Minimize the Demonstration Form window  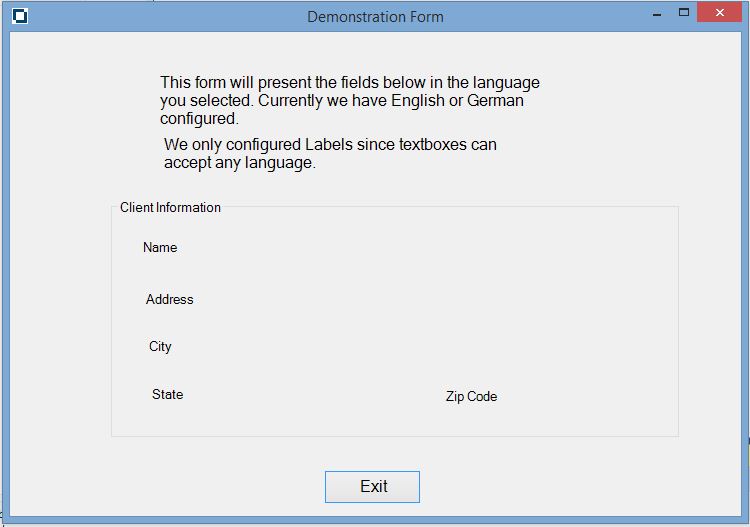point(656,15)
